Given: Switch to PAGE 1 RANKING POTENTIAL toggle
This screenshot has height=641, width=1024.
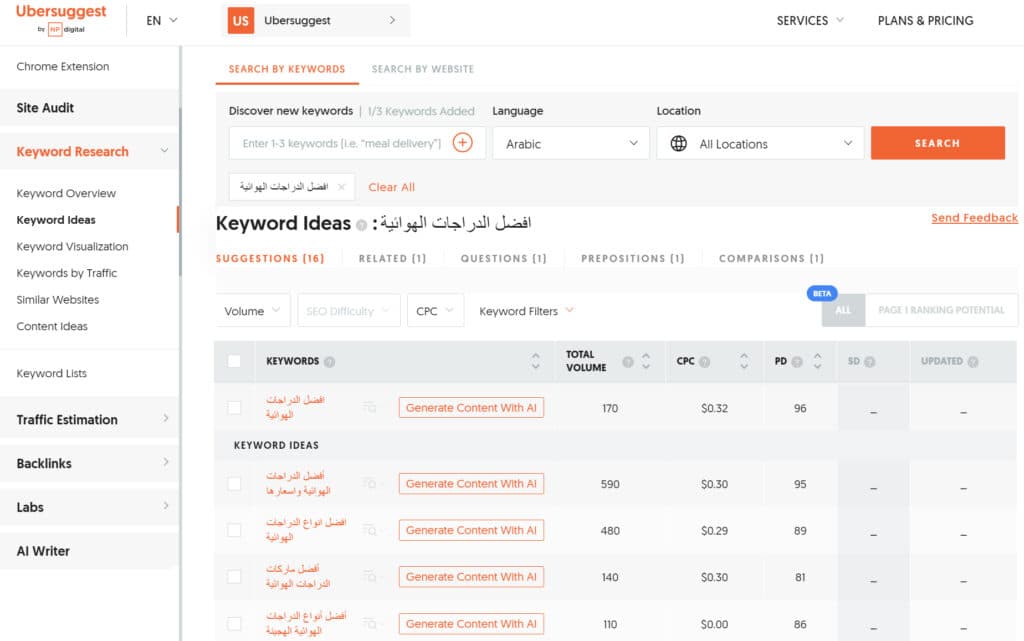Looking at the screenshot, I should click(x=941, y=310).
